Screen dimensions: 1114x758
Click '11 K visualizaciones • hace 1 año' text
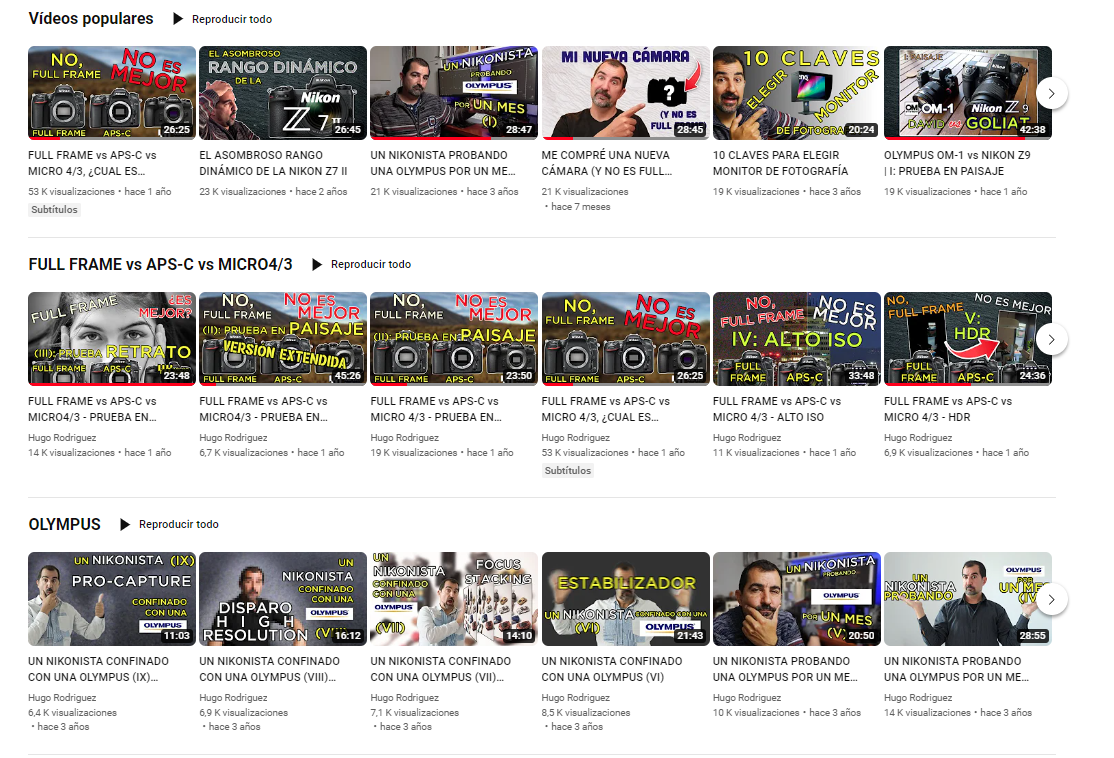785,453
